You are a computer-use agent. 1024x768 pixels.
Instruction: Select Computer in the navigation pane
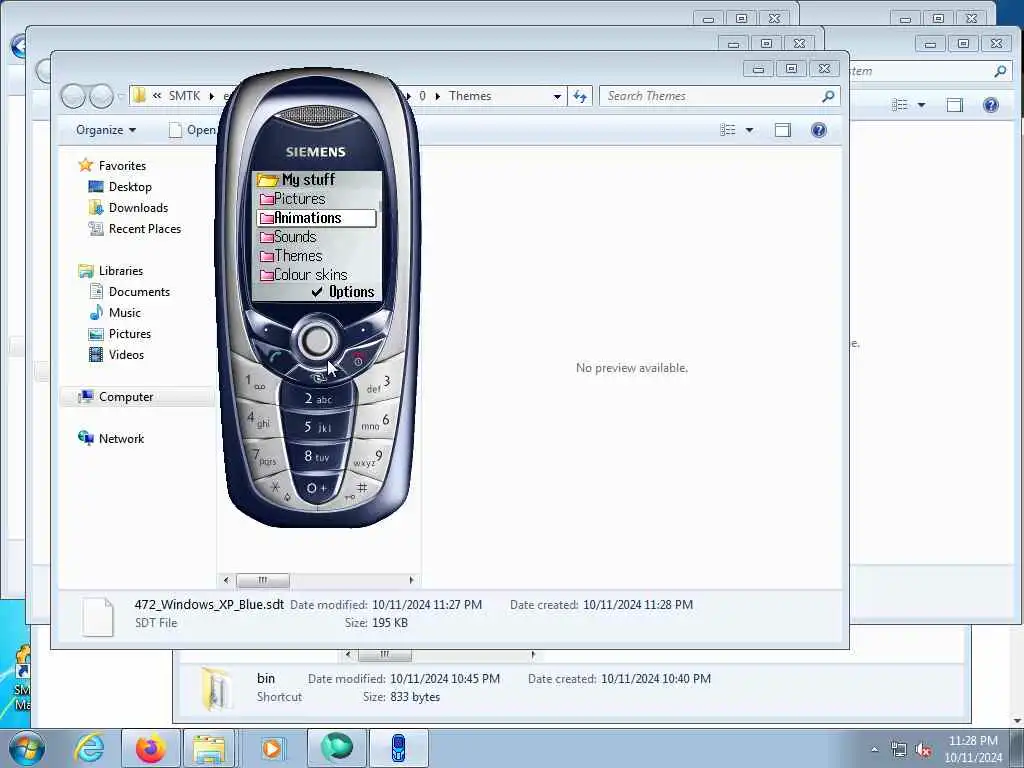click(x=125, y=397)
